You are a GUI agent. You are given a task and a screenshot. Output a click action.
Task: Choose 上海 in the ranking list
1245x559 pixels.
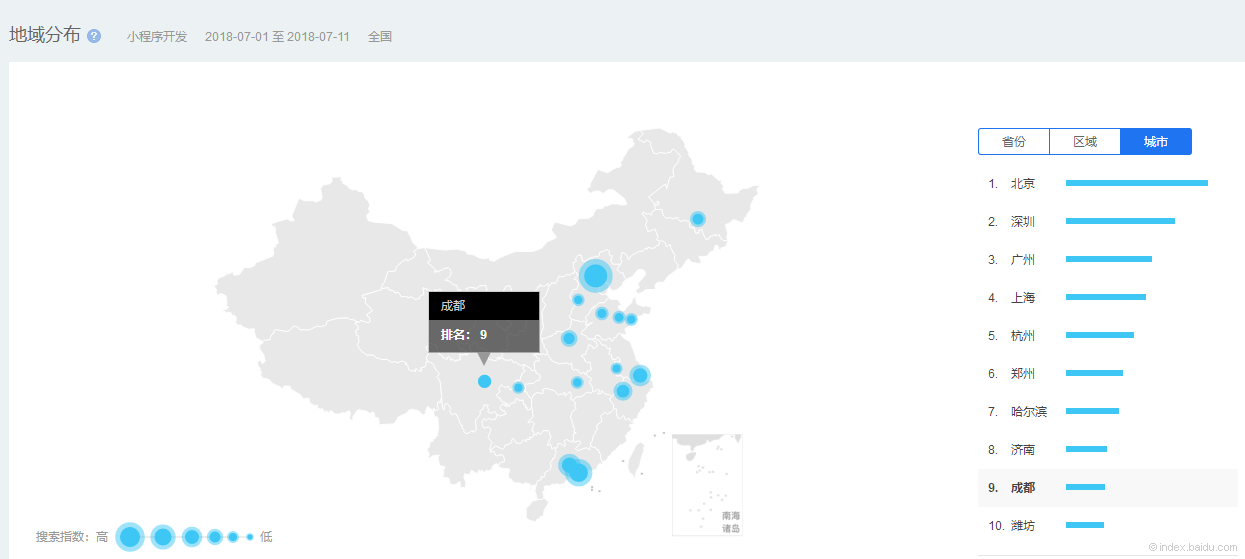[x=1023, y=298]
